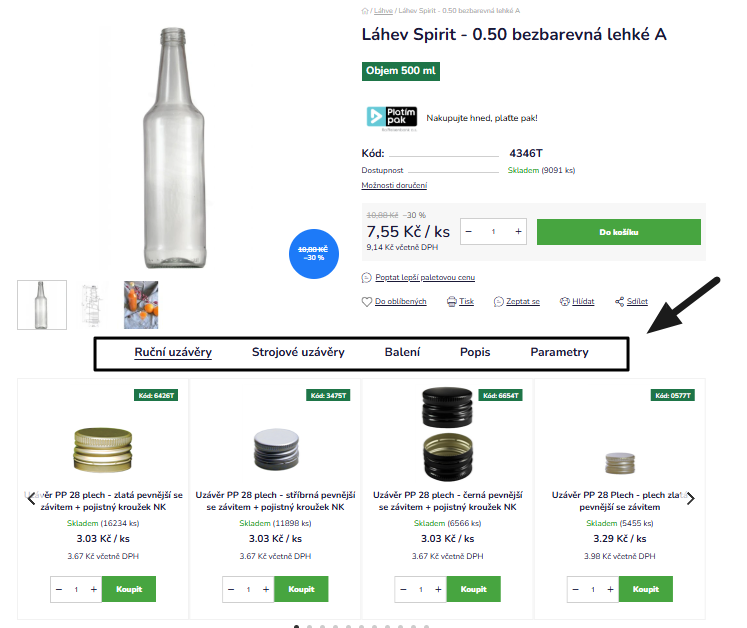The width and height of the screenshot is (747, 628).
Task: Switch to the Strojové uzávěry tab
Action: tap(298, 352)
